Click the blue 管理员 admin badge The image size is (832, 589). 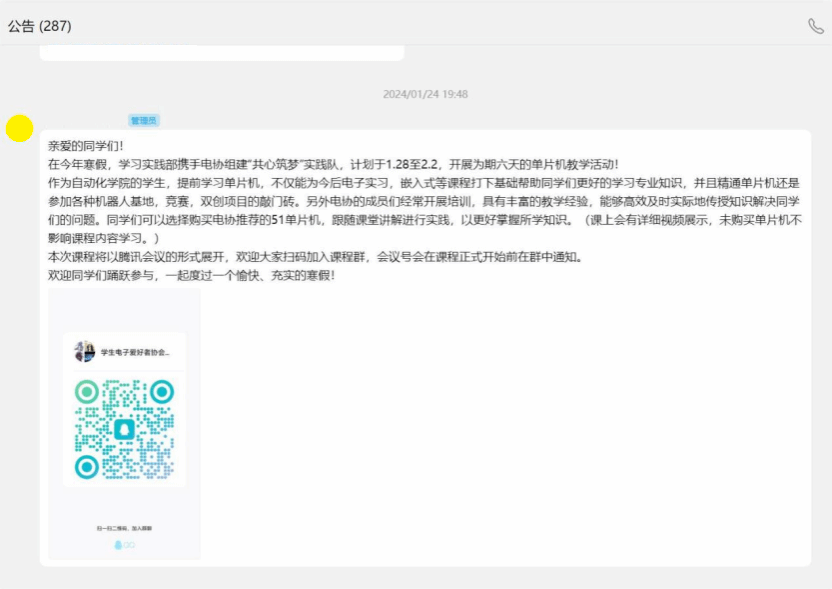[x=144, y=121]
